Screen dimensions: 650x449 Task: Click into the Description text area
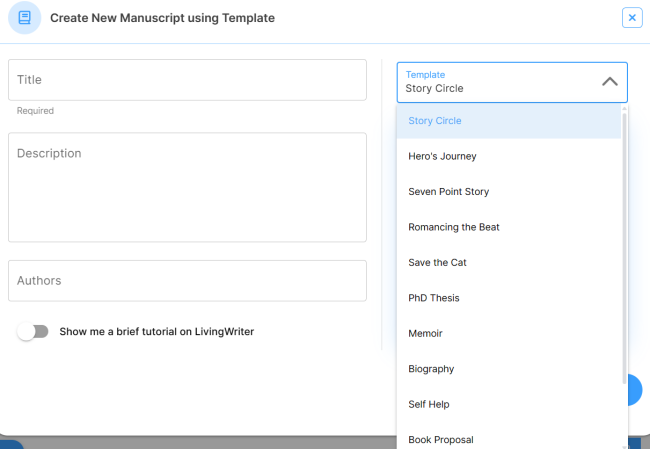187,187
